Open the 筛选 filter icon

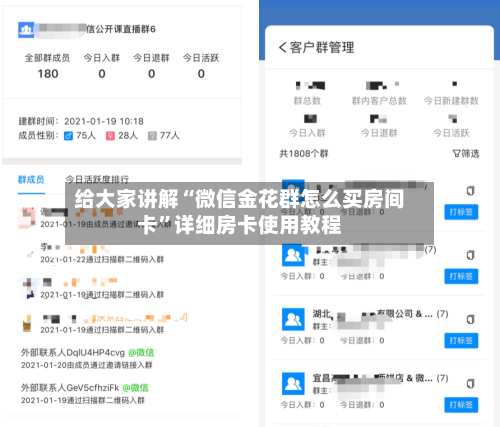click(456, 154)
